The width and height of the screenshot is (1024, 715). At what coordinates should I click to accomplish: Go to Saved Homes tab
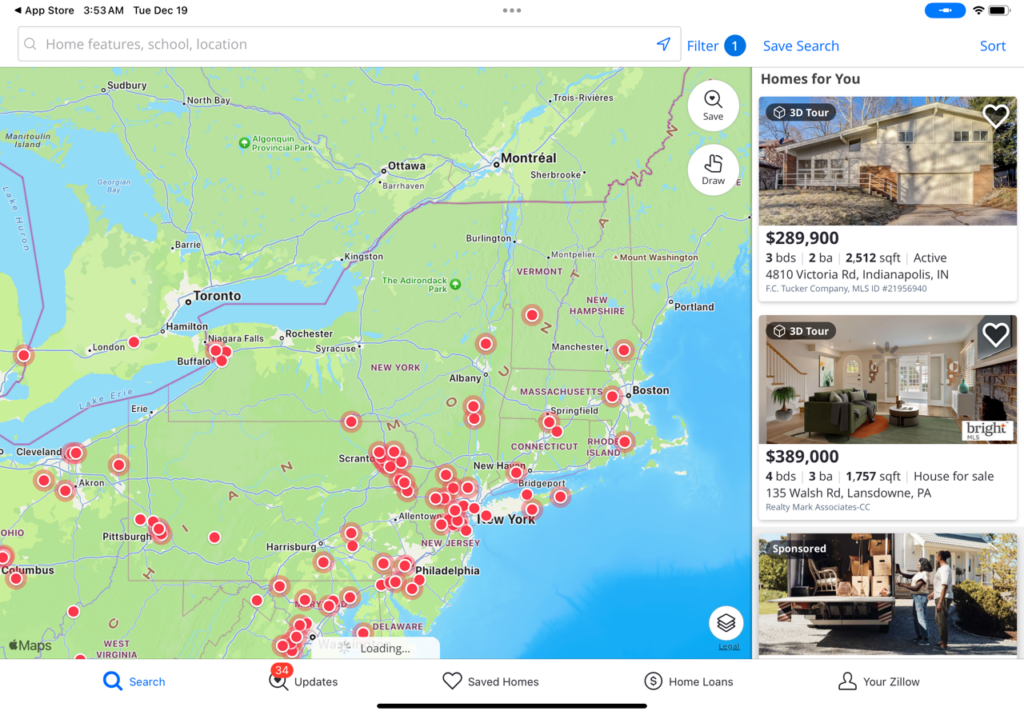point(490,682)
